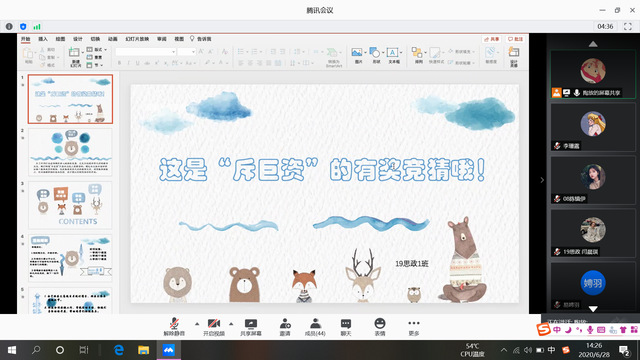Select the CONTENTS slide thumbnail
The width and height of the screenshot is (640, 360).
point(70,205)
